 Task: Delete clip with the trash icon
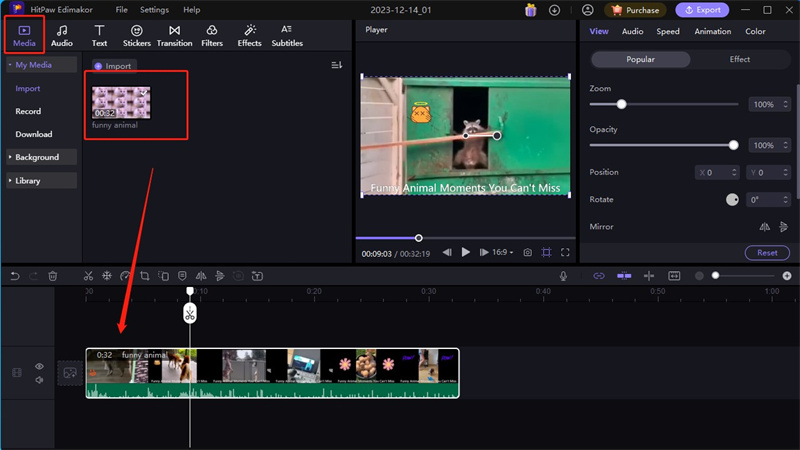click(53, 276)
